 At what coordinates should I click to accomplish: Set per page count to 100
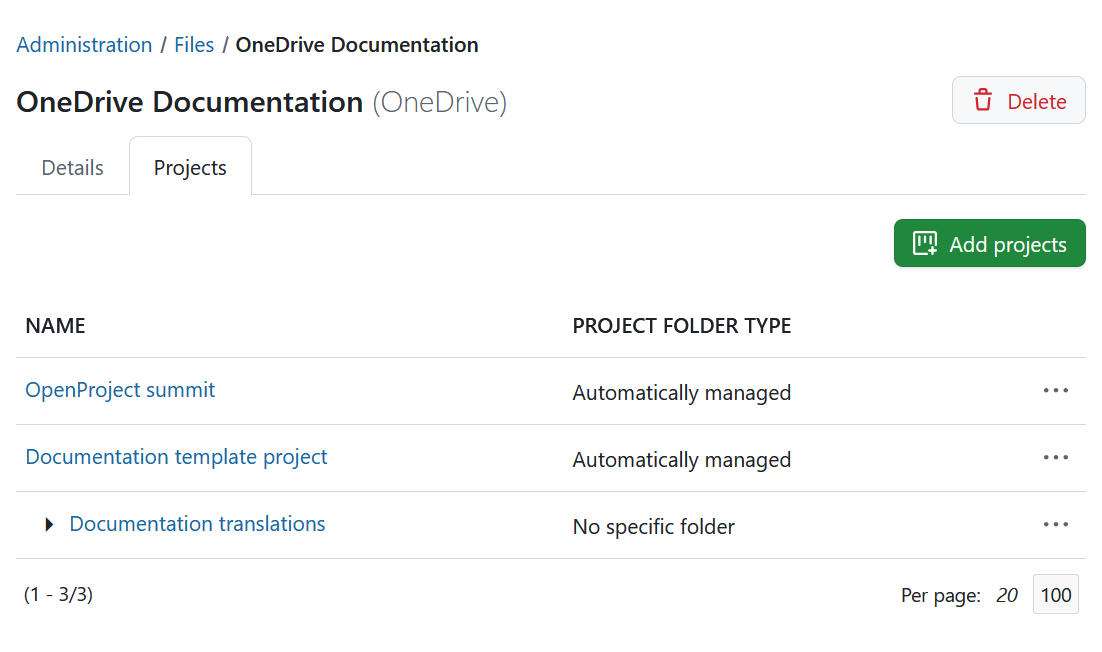(x=1055, y=594)
